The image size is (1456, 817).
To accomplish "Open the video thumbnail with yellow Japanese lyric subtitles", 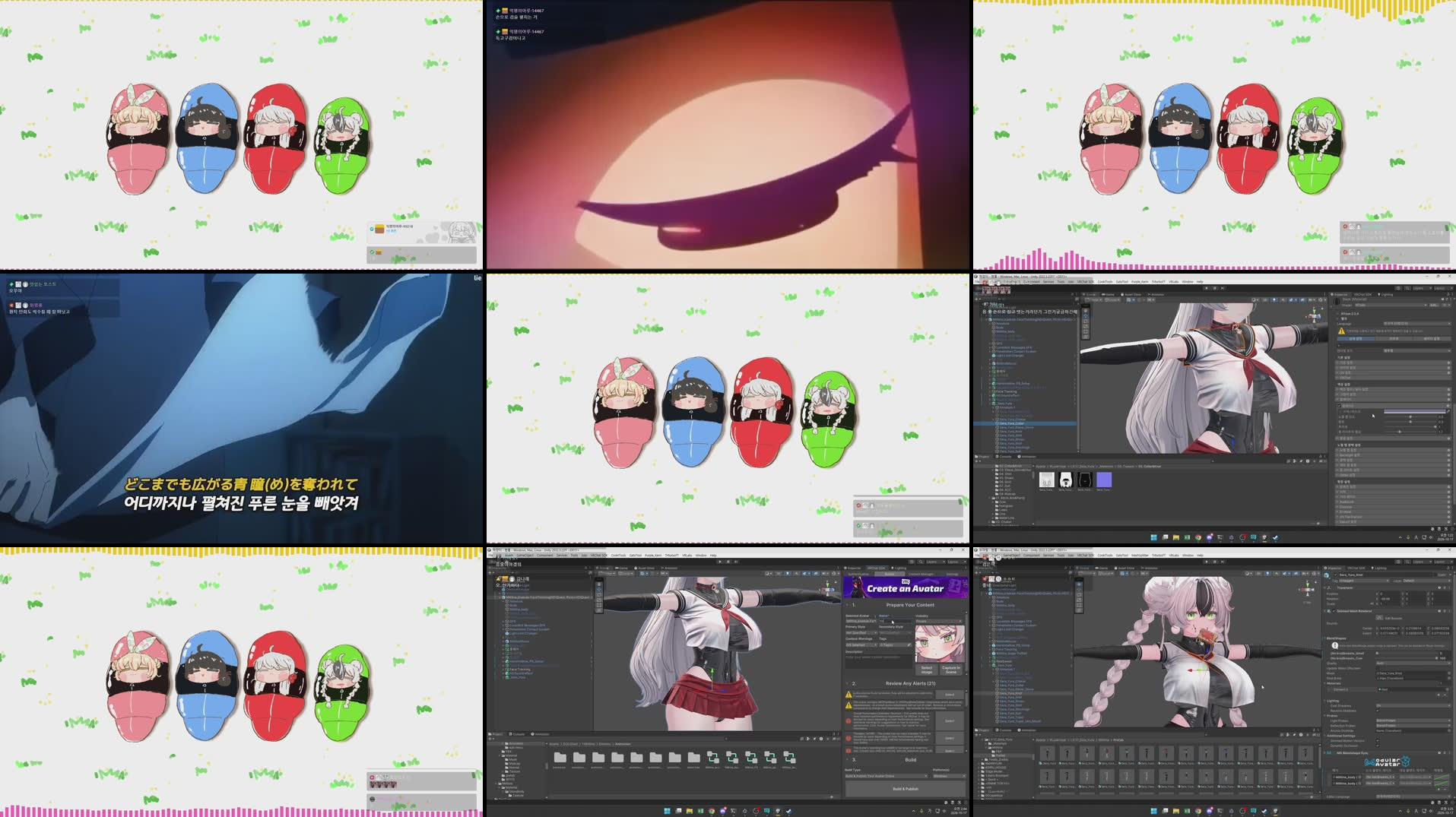I will 242,408.
